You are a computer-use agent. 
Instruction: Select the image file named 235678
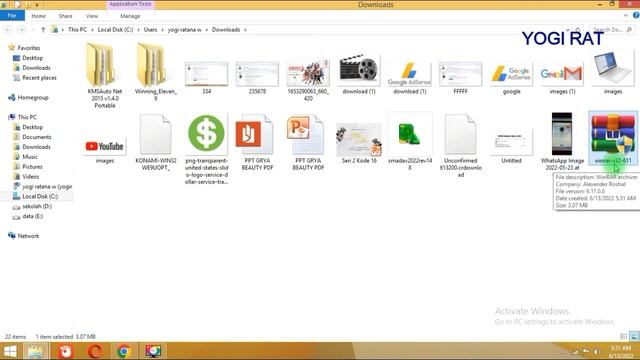[257, 78]
